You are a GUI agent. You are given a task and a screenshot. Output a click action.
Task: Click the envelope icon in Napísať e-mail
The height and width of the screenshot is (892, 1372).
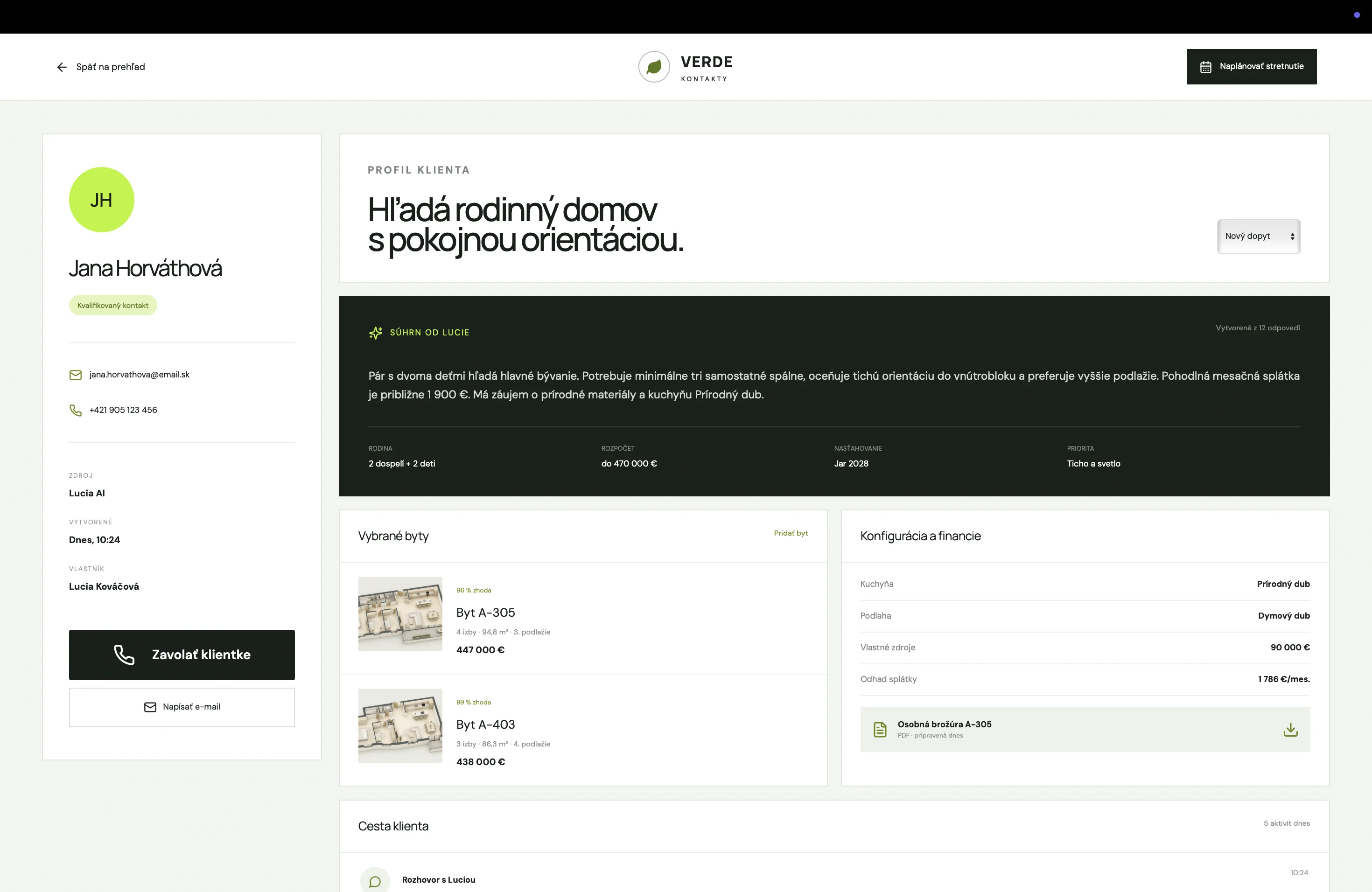[150, 707]
